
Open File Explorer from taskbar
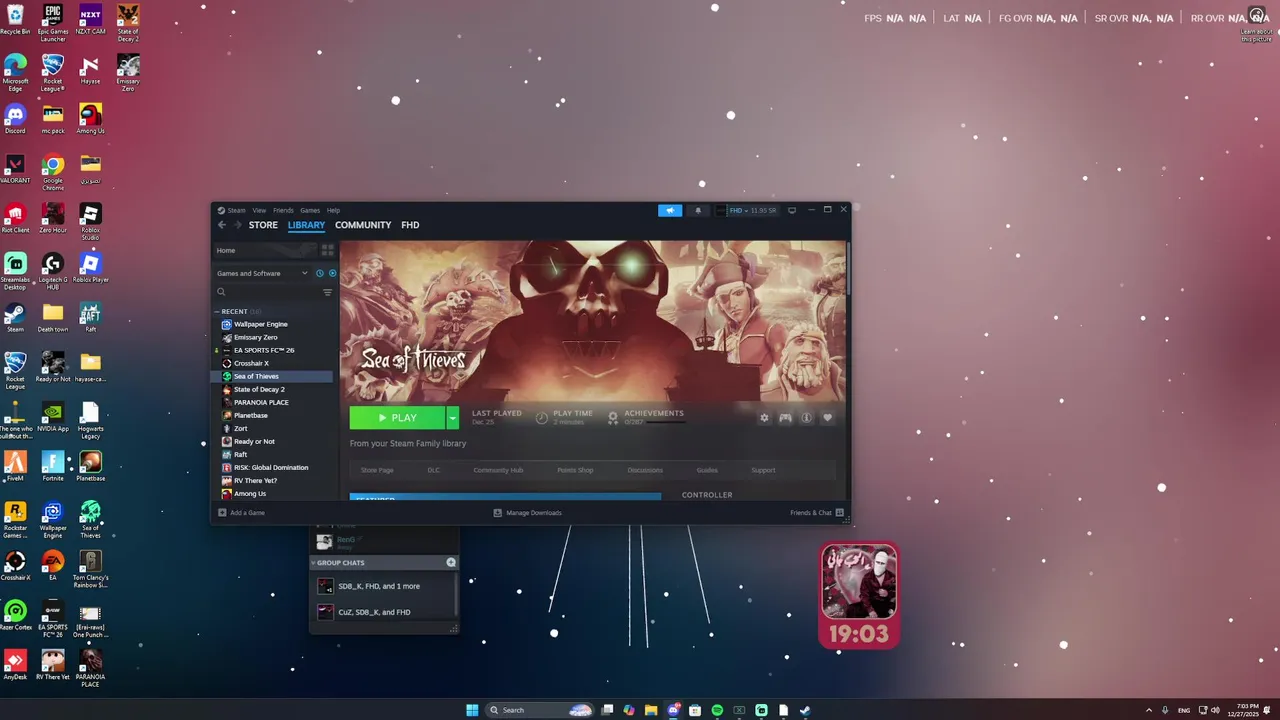coord(651,710)
